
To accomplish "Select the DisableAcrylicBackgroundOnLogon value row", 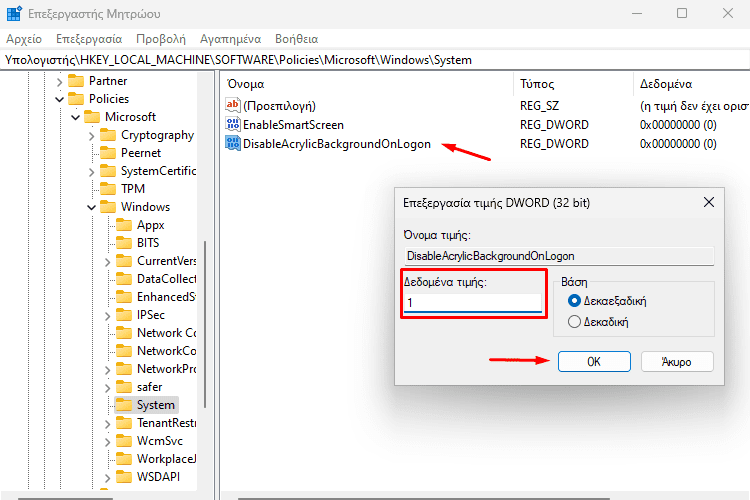I will 485,144.
